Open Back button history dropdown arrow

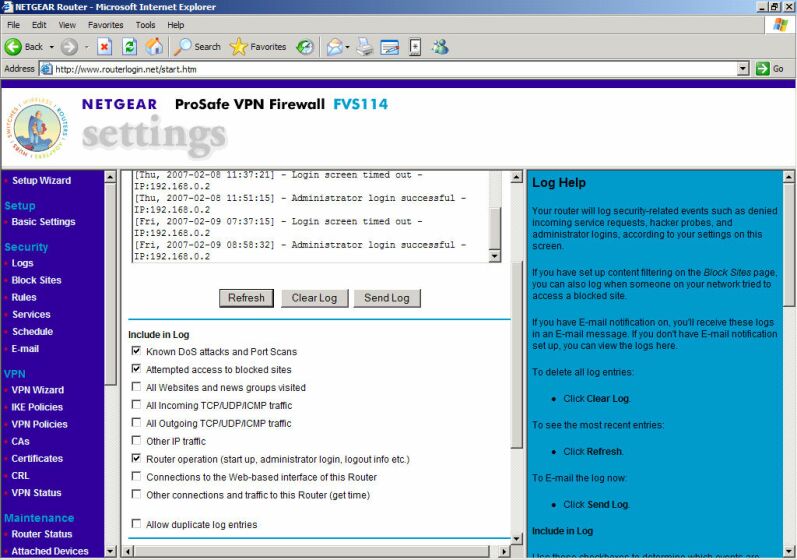[51, 47]
